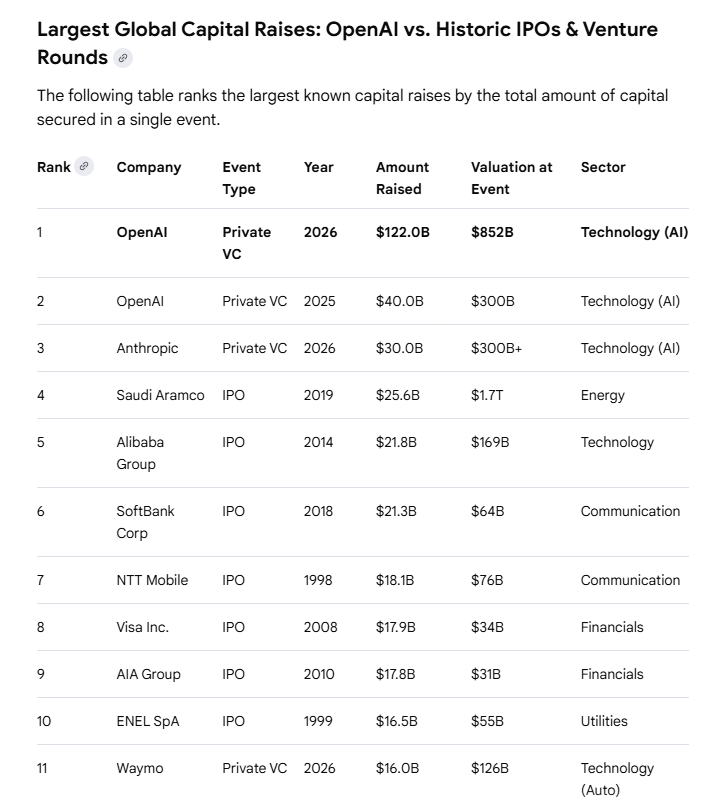Click the $122.0B amount raised cell
This screenshot has height=802, width=708.
[403, 232]
